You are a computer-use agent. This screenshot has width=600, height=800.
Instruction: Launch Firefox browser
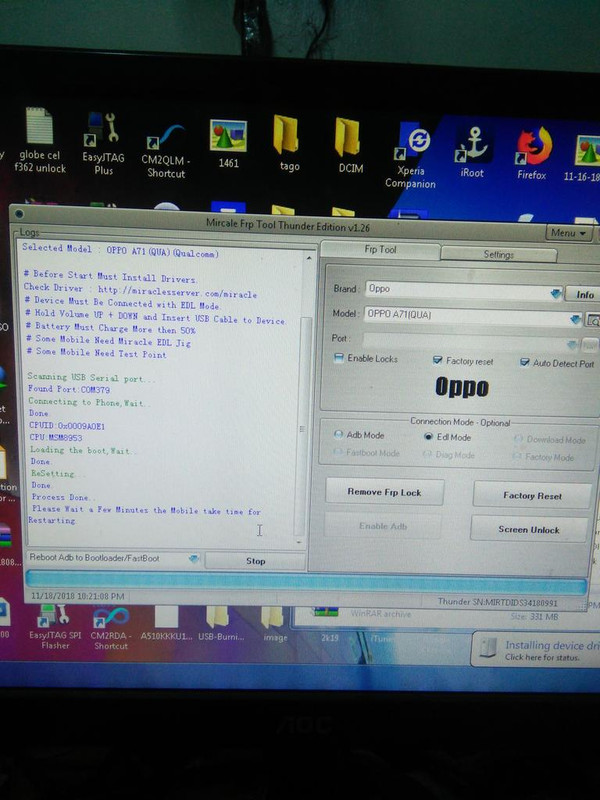click(532, 153)
